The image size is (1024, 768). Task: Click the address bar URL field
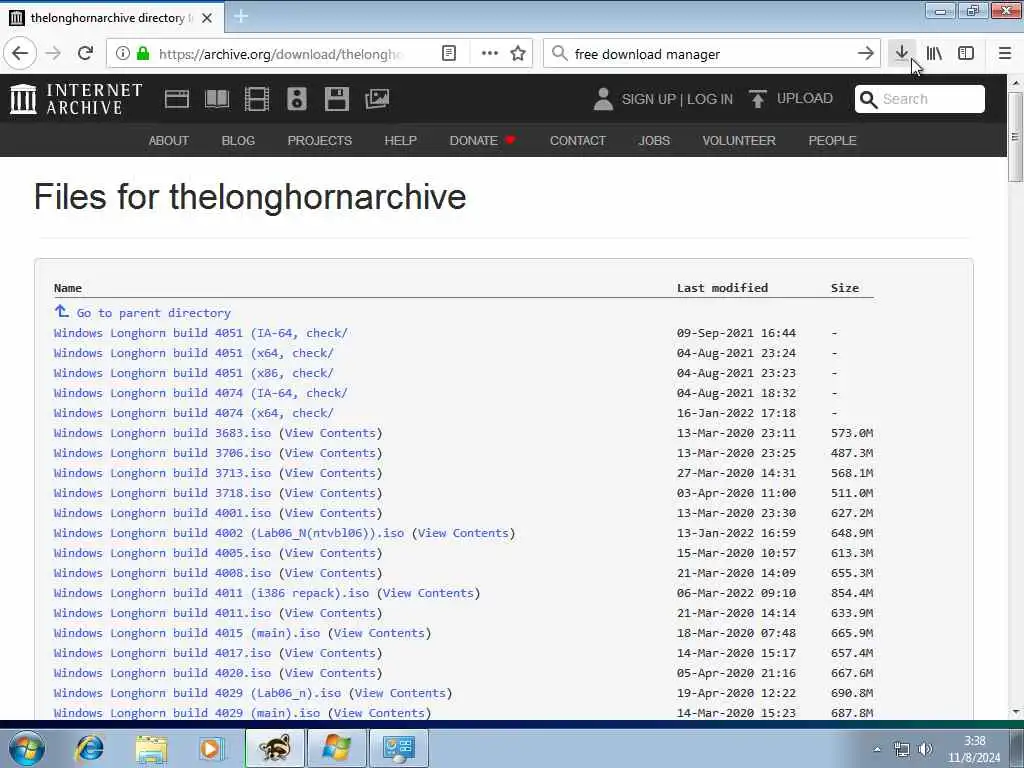[x=281, y=54]
